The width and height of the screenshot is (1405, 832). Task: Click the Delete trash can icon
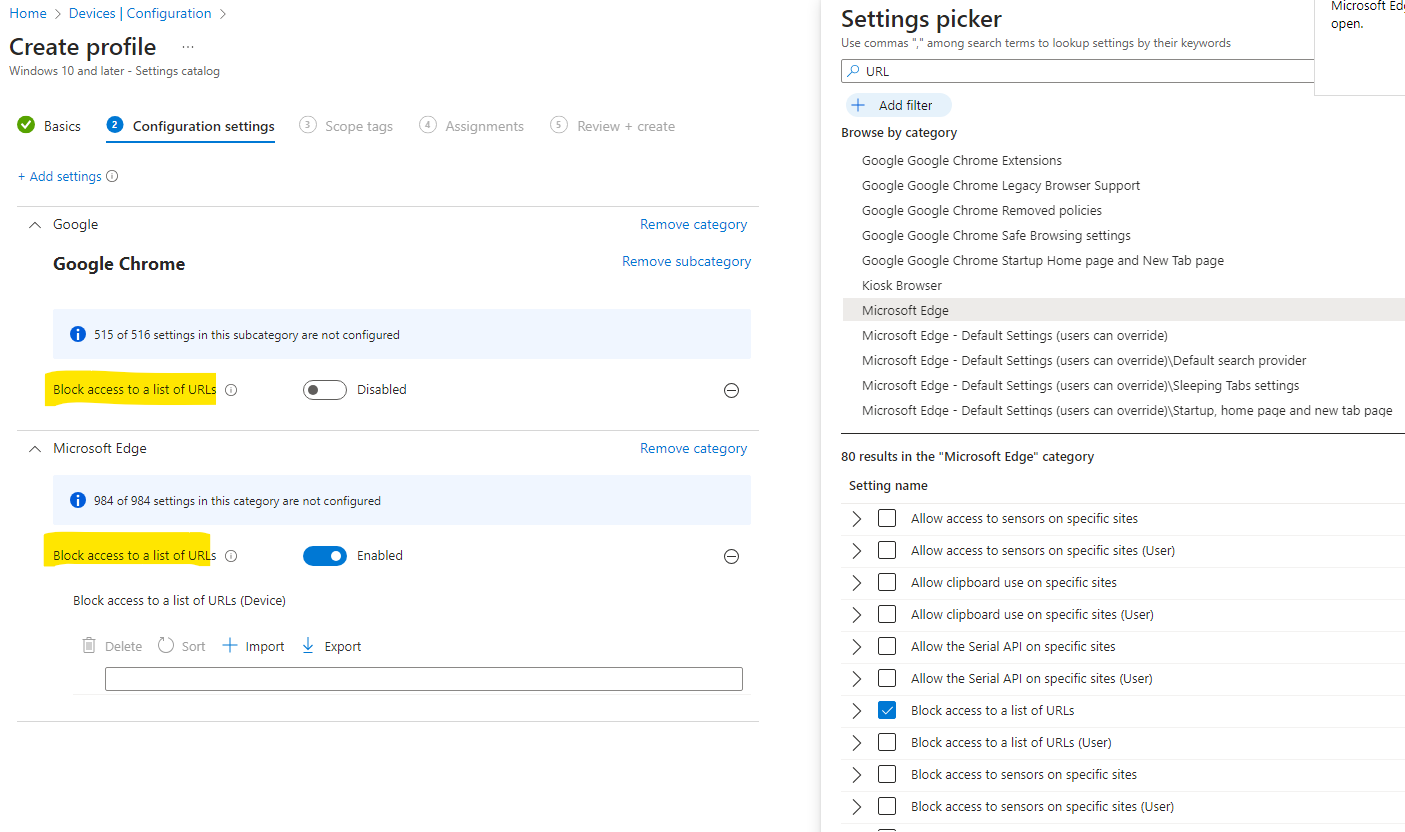pos(89,646)
